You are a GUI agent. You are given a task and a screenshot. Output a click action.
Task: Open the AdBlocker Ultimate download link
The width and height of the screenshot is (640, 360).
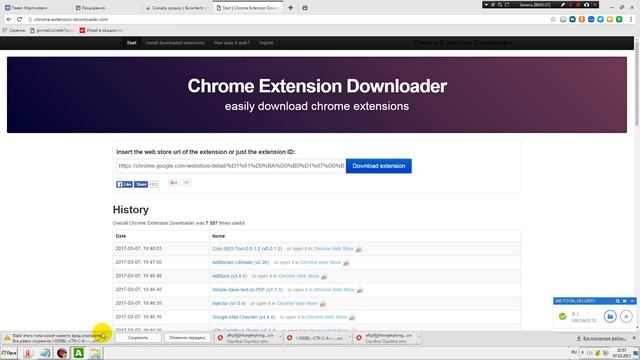click(x=240, y=262)
